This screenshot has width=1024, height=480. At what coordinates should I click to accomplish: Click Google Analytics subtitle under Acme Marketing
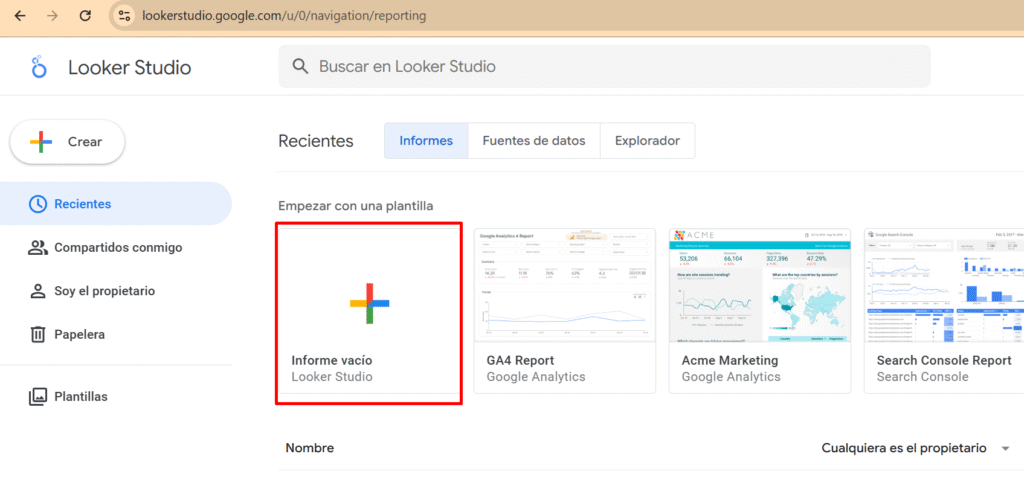731,377
